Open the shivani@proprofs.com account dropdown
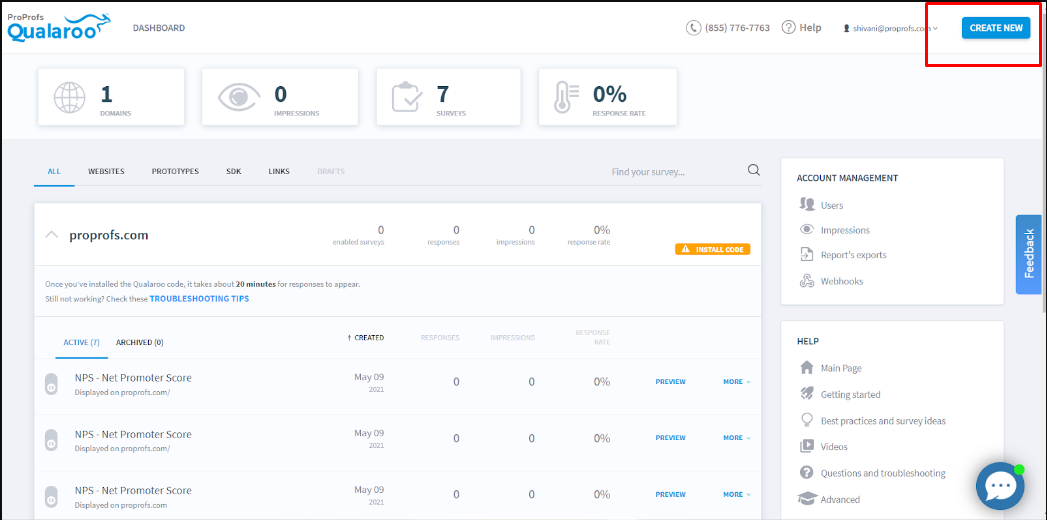 point(891,28)
